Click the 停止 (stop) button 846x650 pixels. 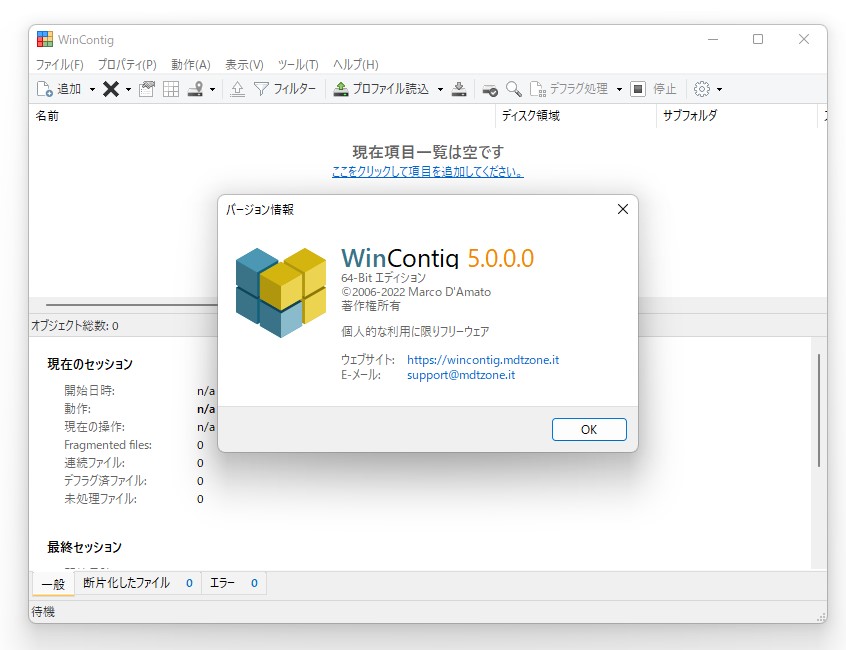653,89
